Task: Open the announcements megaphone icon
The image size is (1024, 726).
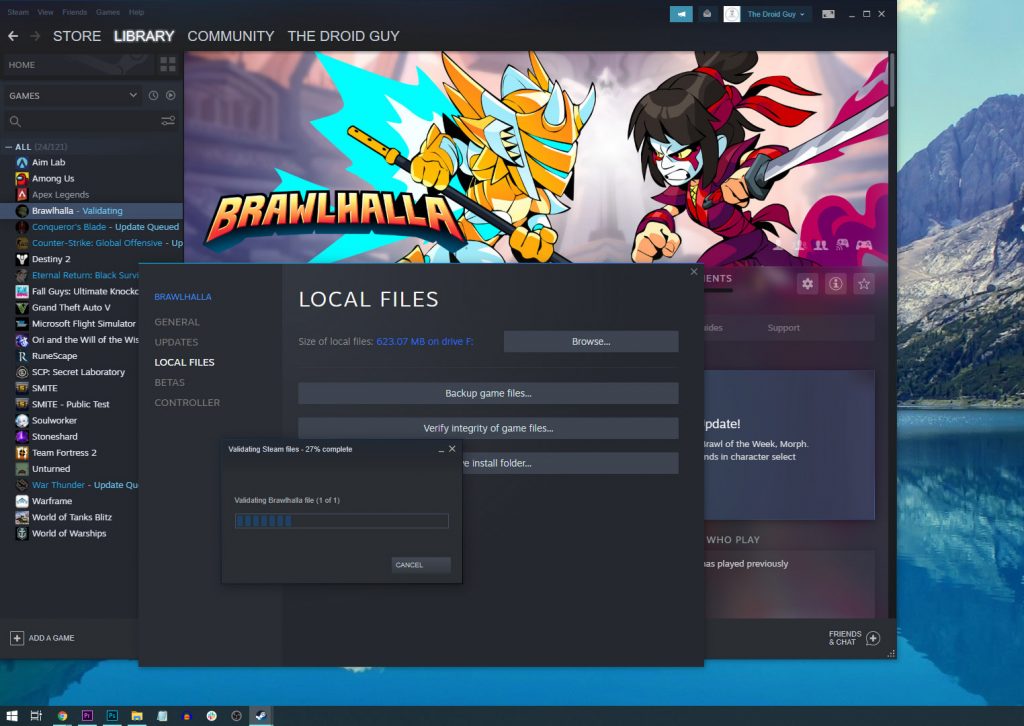Action: (681, 14)
